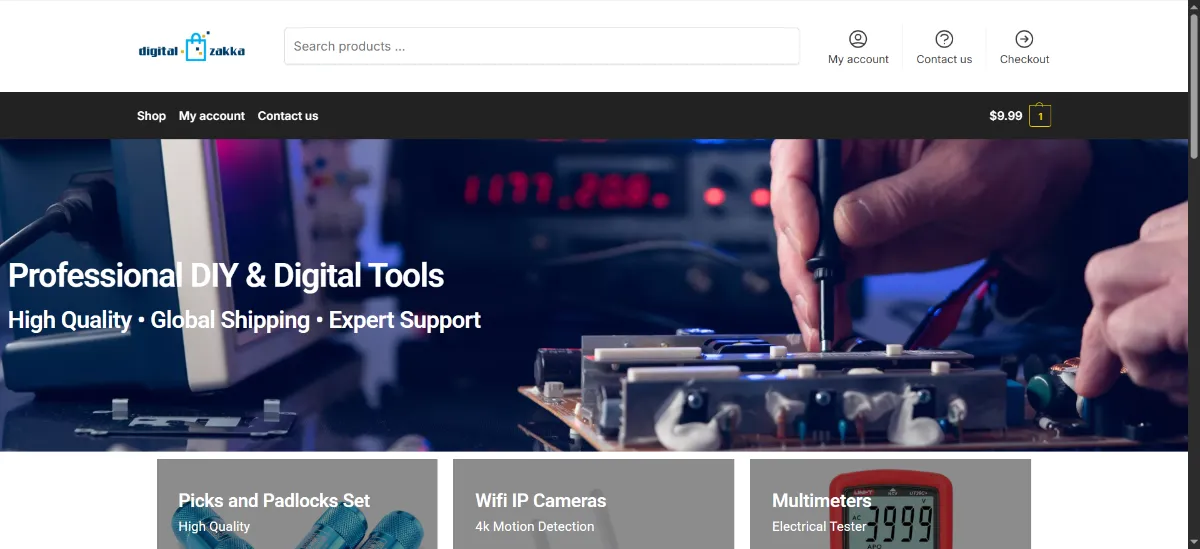Open the shopping cart bag icon
The width and height of the screenshot is (1200, 549).
(1040, 116)
